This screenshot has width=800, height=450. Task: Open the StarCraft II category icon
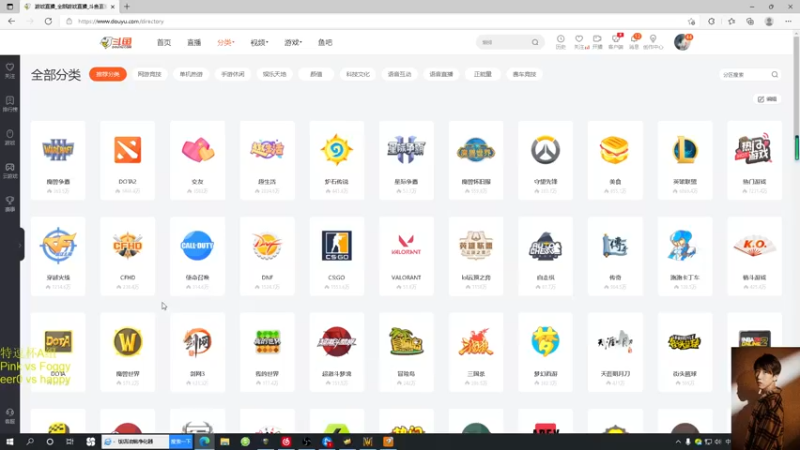(x=406, y=150)
